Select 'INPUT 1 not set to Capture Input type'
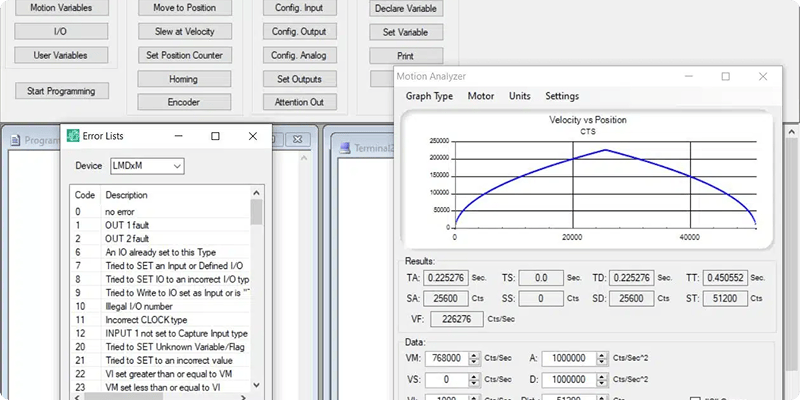This screenshot has width=800, height=400. point(160,333)
